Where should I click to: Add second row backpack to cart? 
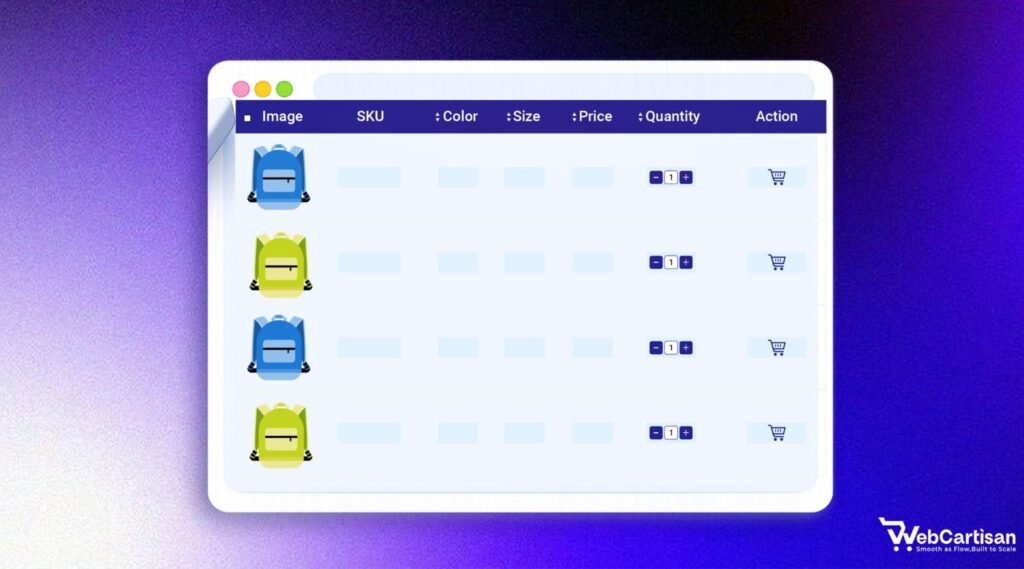(776, 262)
